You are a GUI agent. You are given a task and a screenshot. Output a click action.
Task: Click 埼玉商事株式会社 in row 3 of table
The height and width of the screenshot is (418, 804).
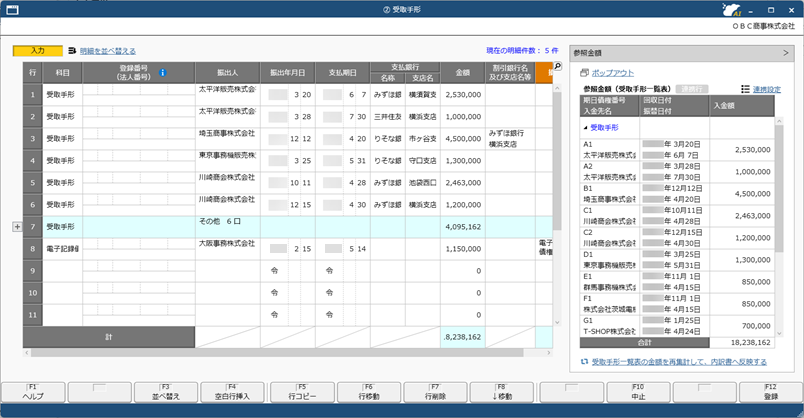tap(228, 133)
